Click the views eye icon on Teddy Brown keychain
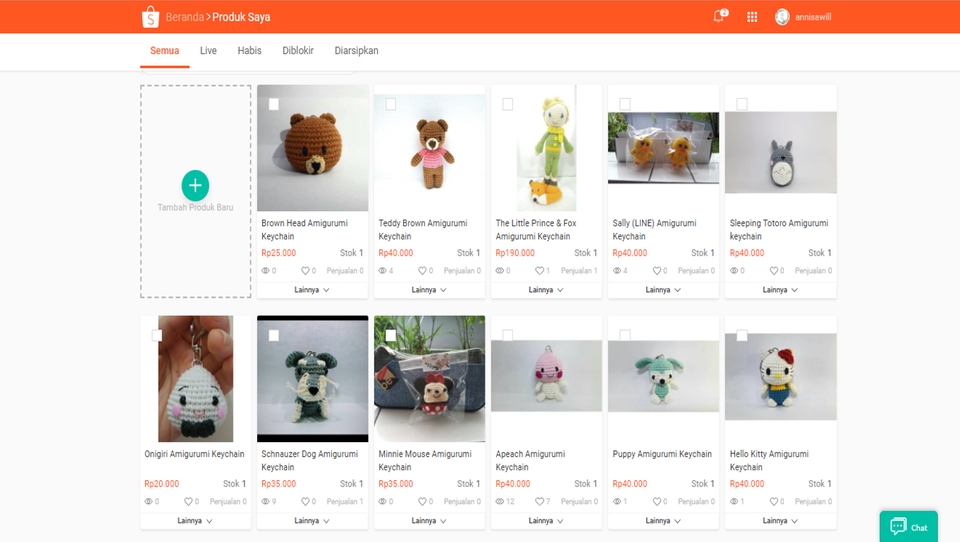This screenshot has width=960, height=542. coord(382,271)
